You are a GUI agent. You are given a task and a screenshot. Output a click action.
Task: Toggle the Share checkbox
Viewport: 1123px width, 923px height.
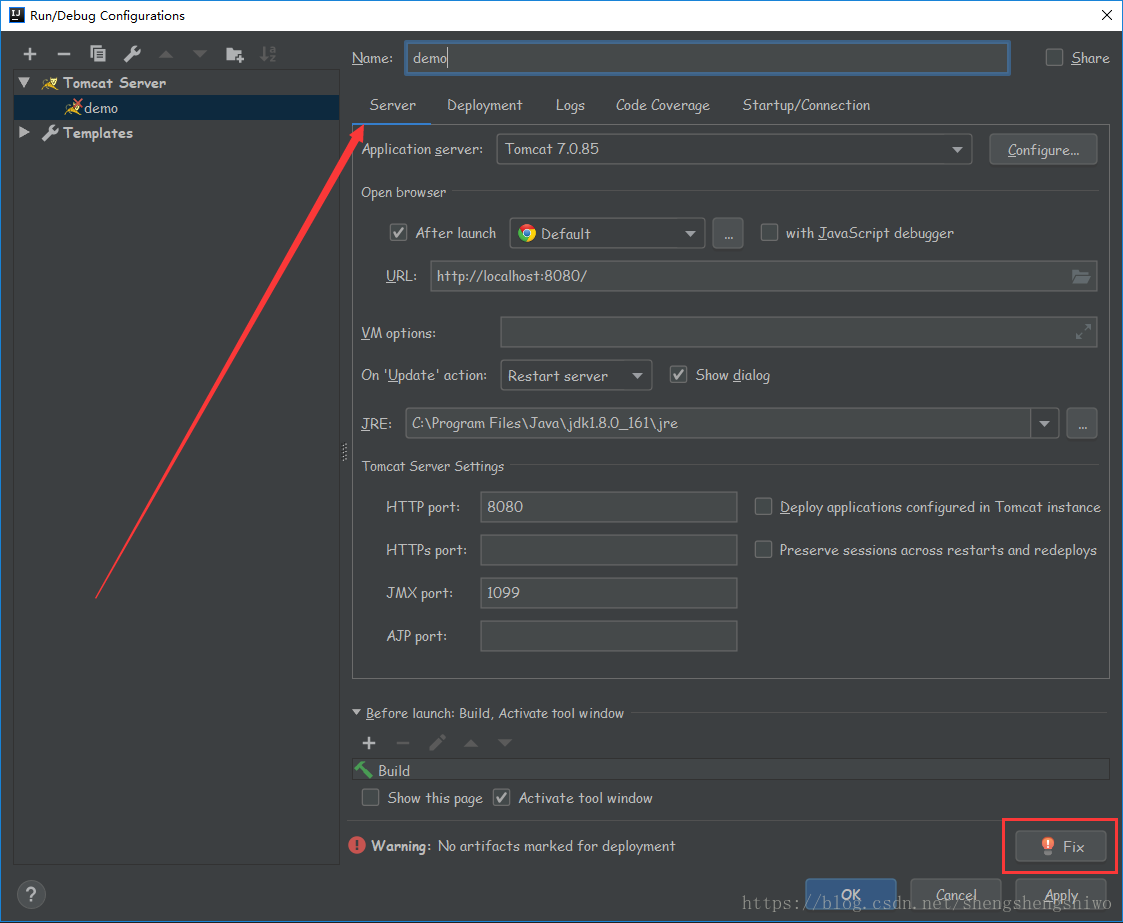tap(1054, 57)
